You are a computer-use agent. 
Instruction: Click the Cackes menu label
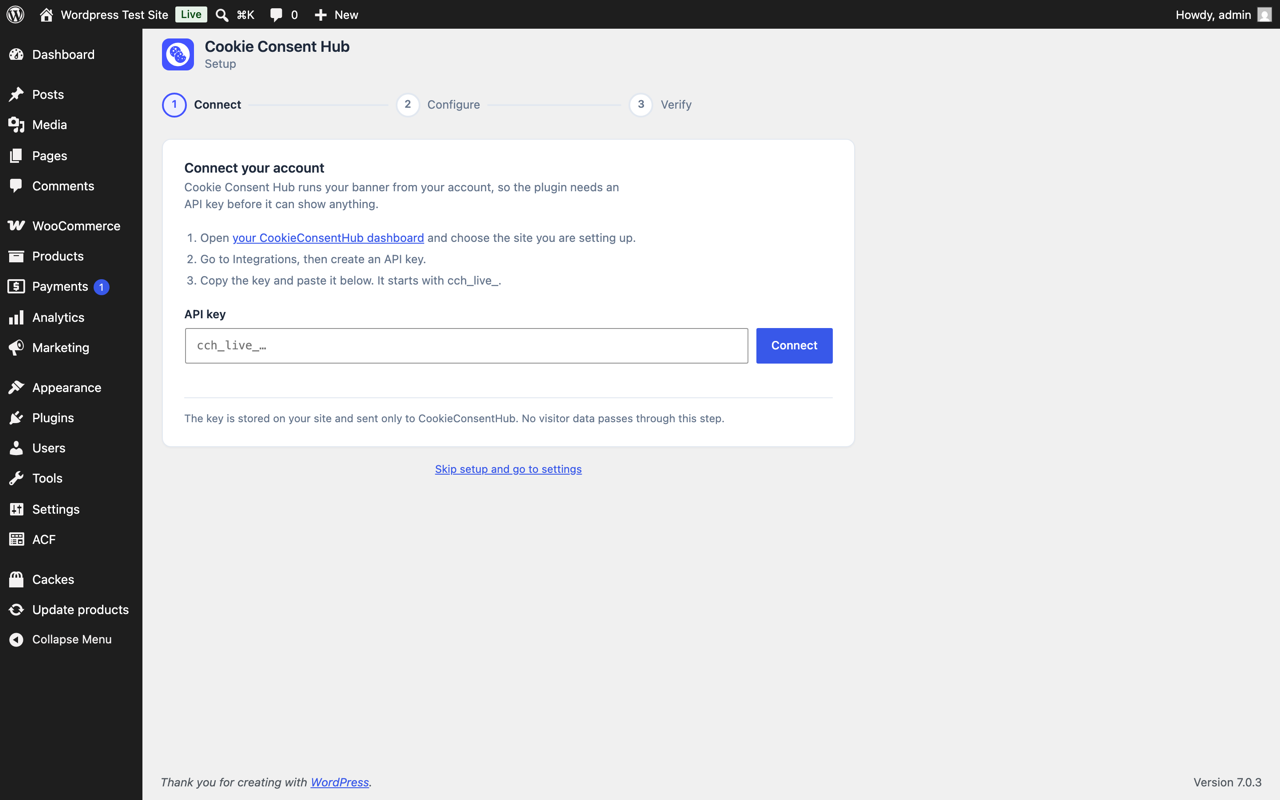point(53,579)
